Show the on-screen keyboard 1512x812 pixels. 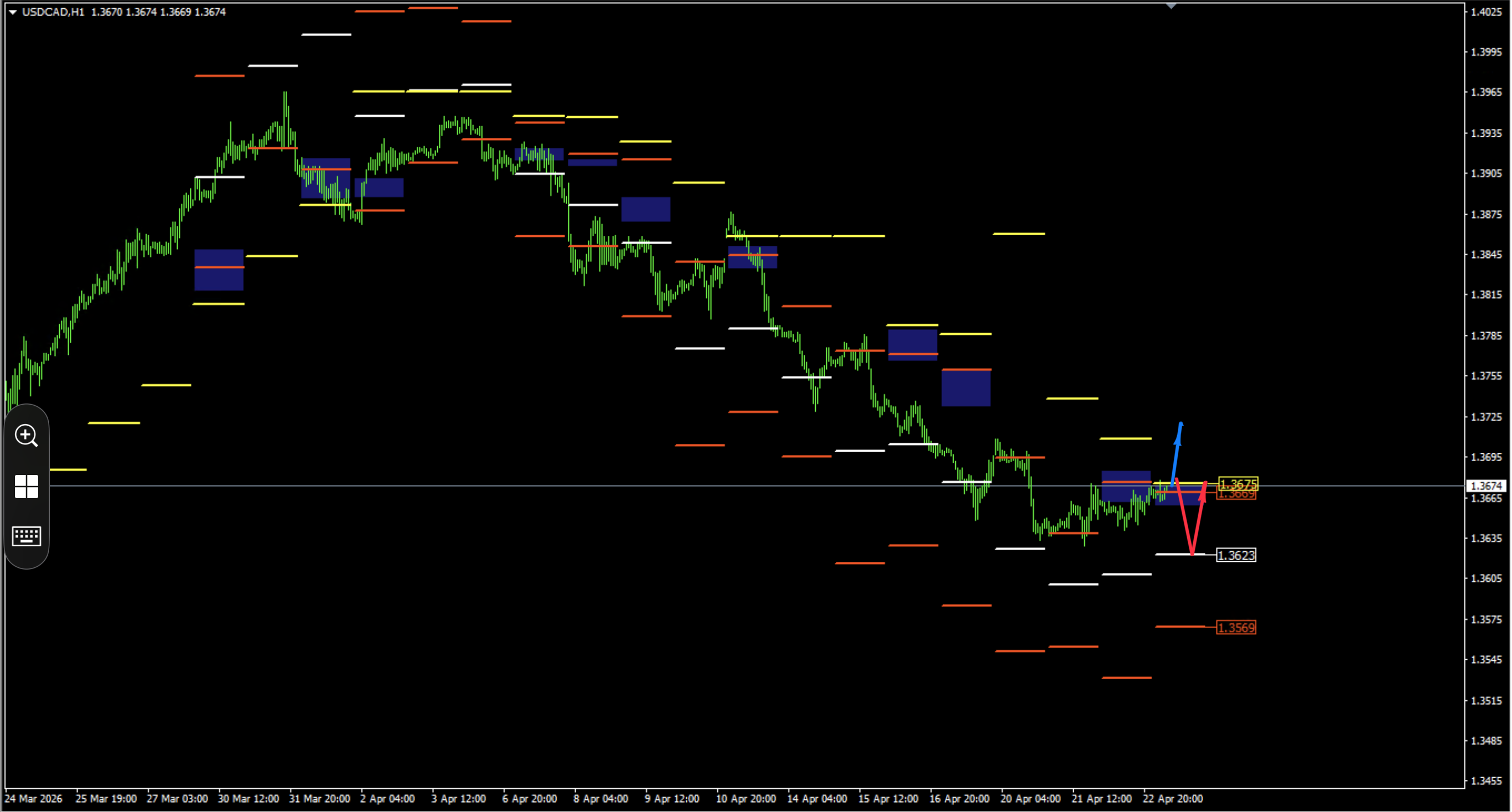(x=27, y=535)
